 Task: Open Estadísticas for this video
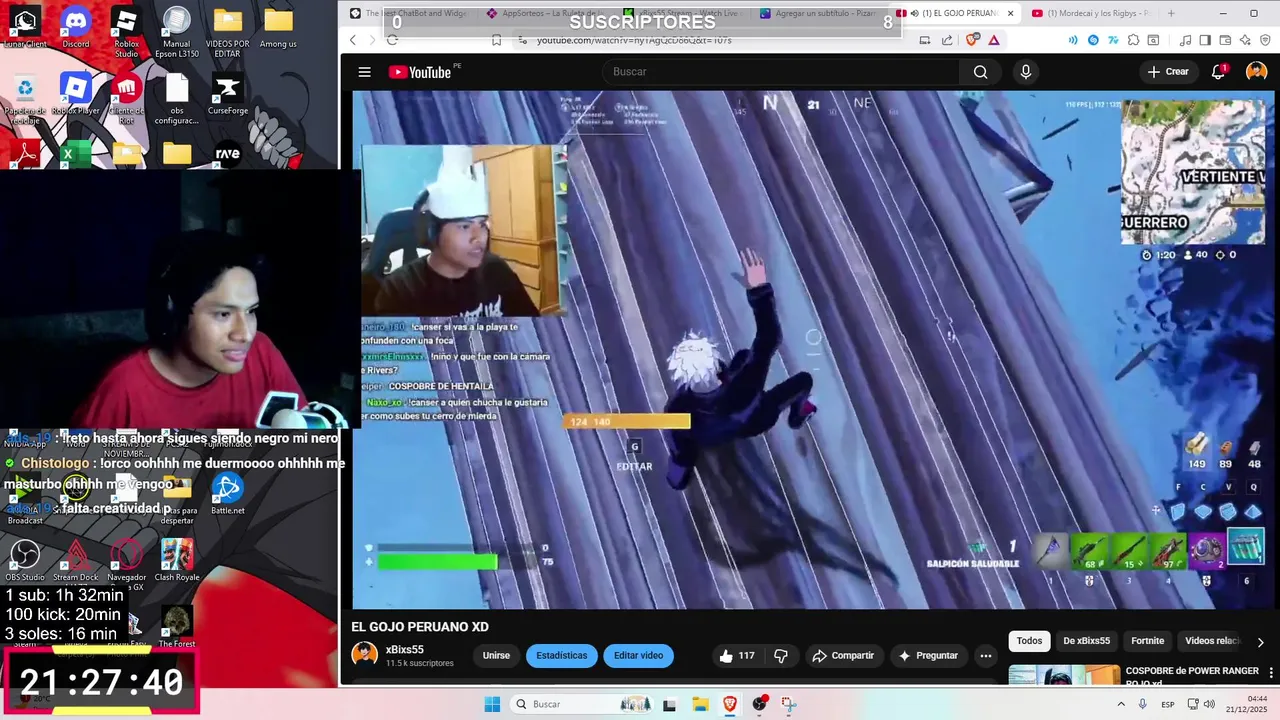(562, 656)
